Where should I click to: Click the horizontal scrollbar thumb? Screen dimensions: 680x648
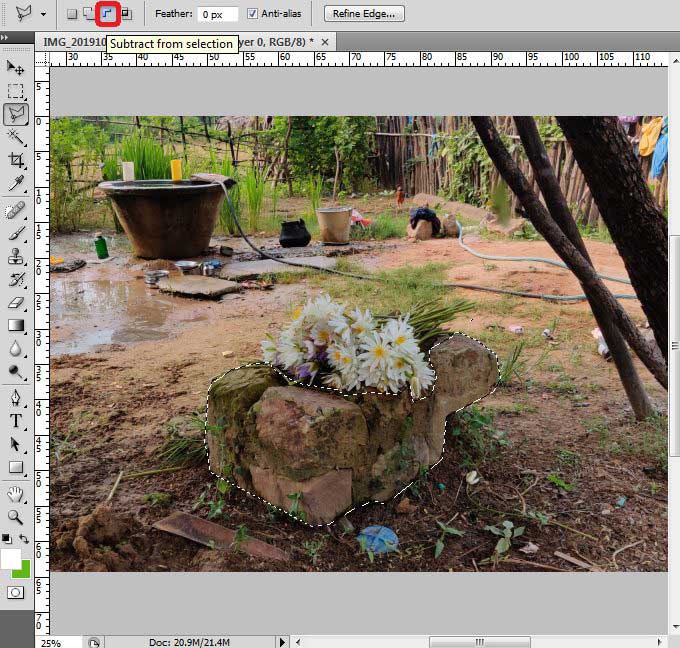(x=480, y=642)
